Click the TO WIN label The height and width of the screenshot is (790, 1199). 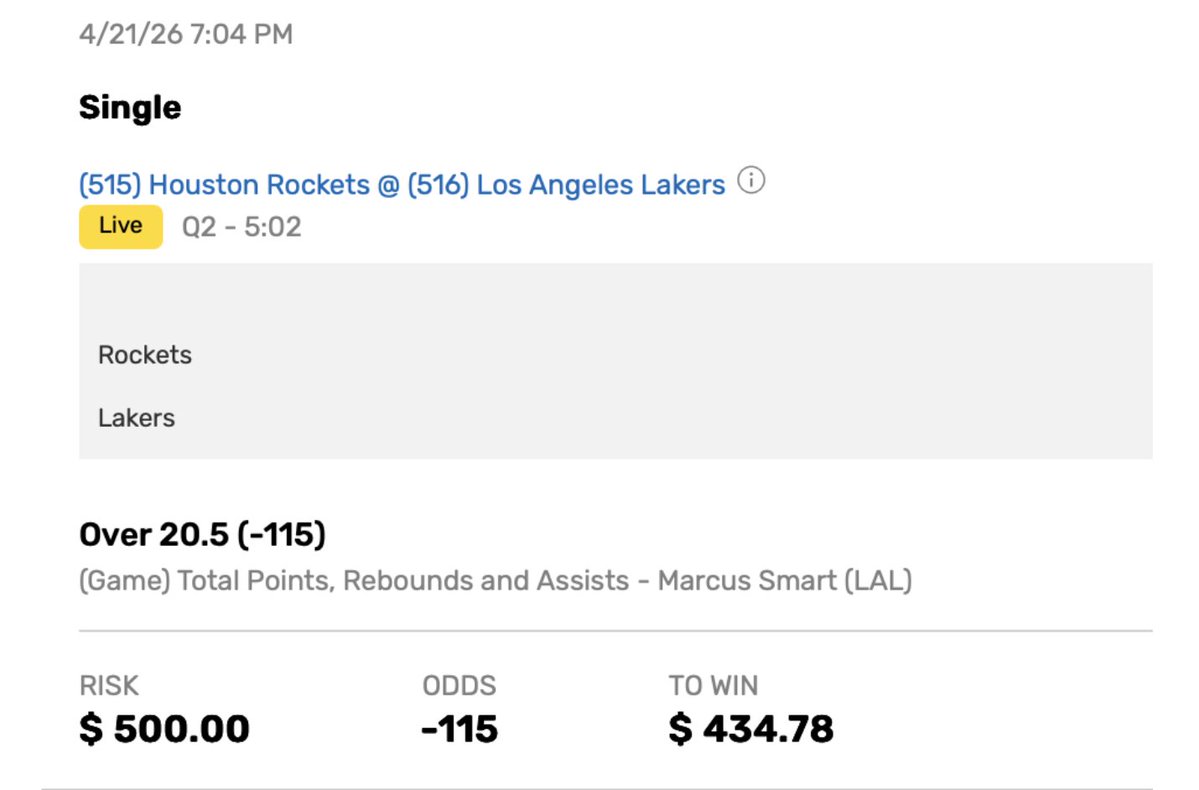[x=713, y=686]
